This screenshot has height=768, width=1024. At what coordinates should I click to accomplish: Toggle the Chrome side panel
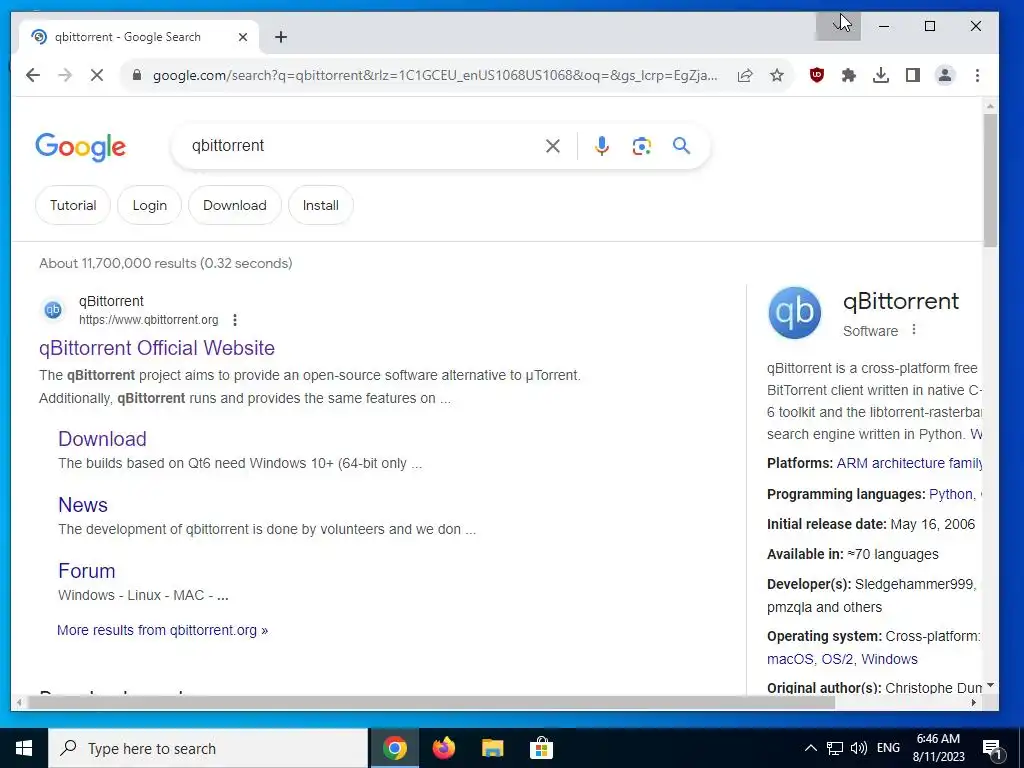click(x=913, y=75)
